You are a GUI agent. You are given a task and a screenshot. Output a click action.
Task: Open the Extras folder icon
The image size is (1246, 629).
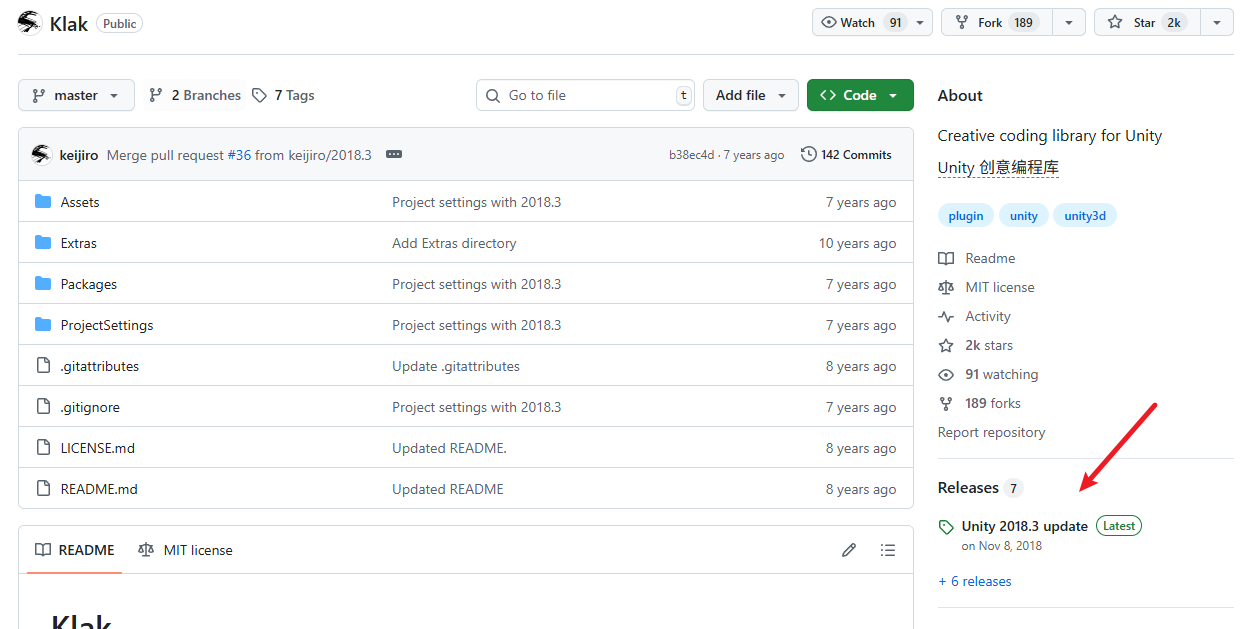click(43, 243)
